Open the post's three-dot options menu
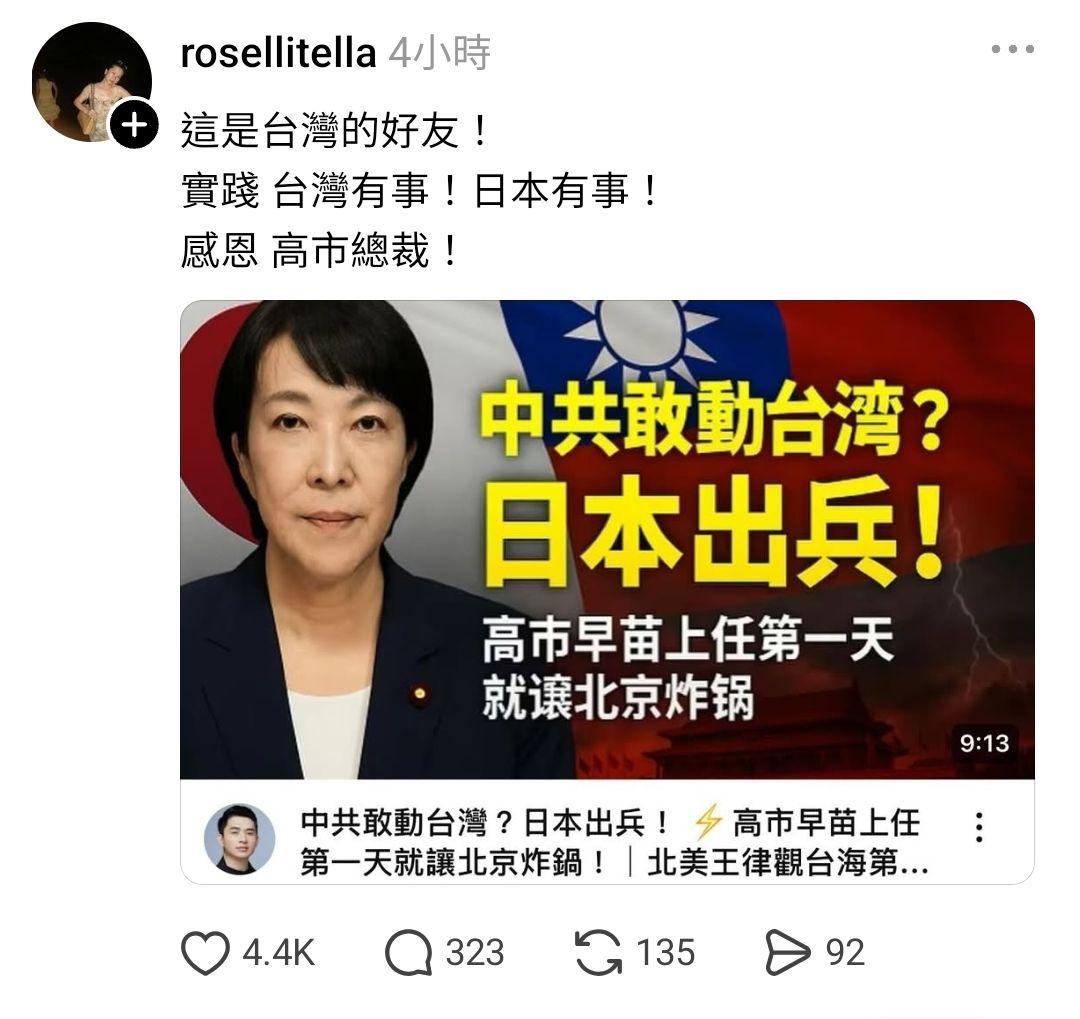This screenshot has width=1080, height=1019. [x=1012, y=49]
